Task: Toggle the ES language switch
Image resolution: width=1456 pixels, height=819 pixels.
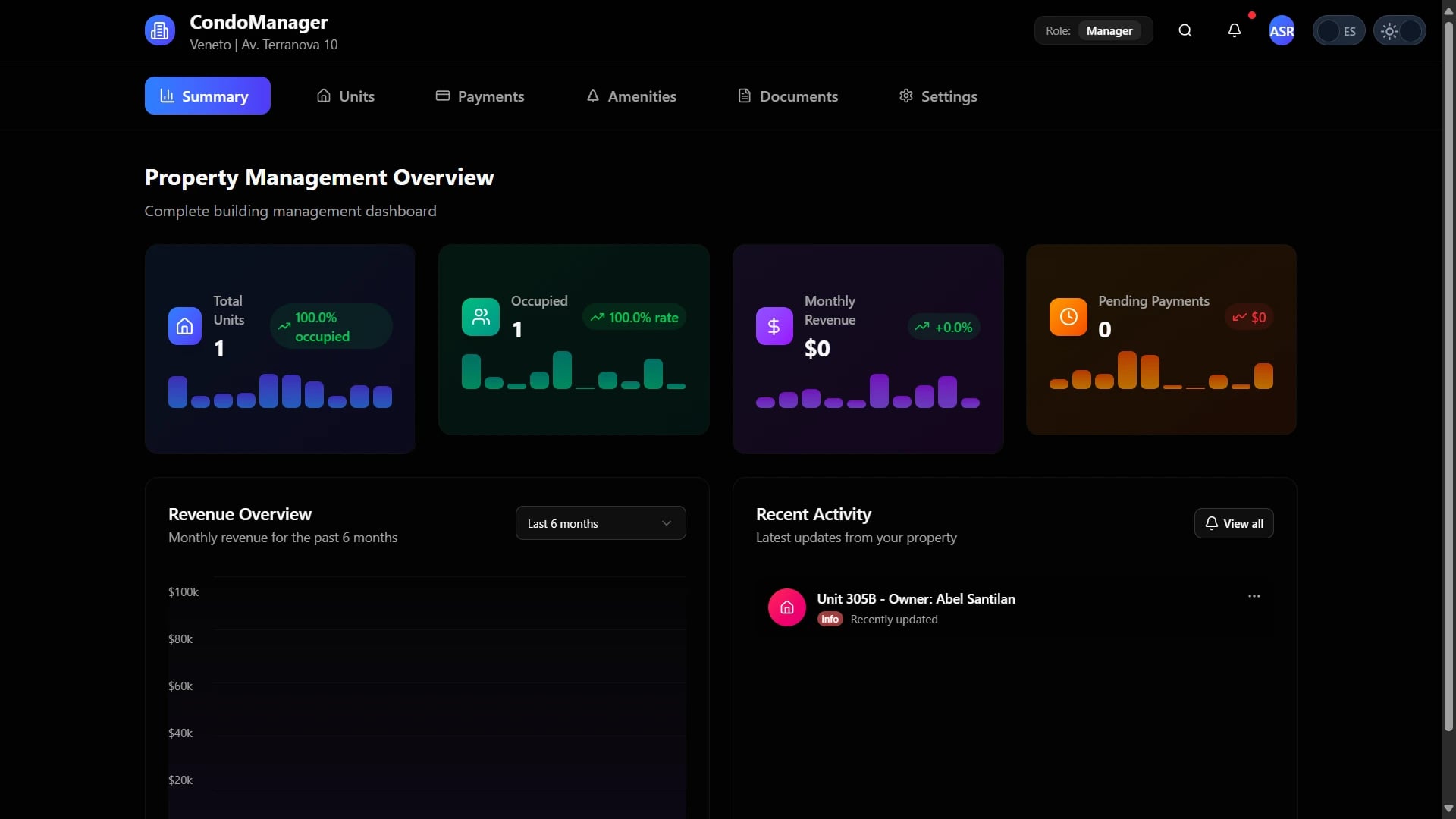Action: pyautogui.click(x=1338, y=30)
